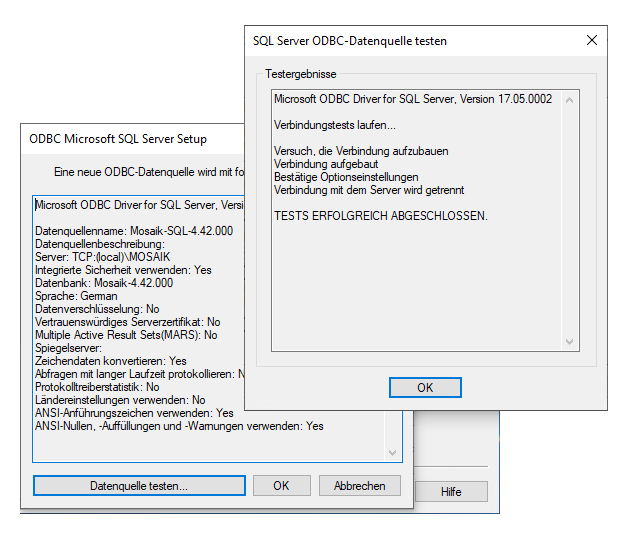Select the TESTS ERFOLGREICH ABGESCHLOSSEN line
628x539 pixels.
point(381,216)
